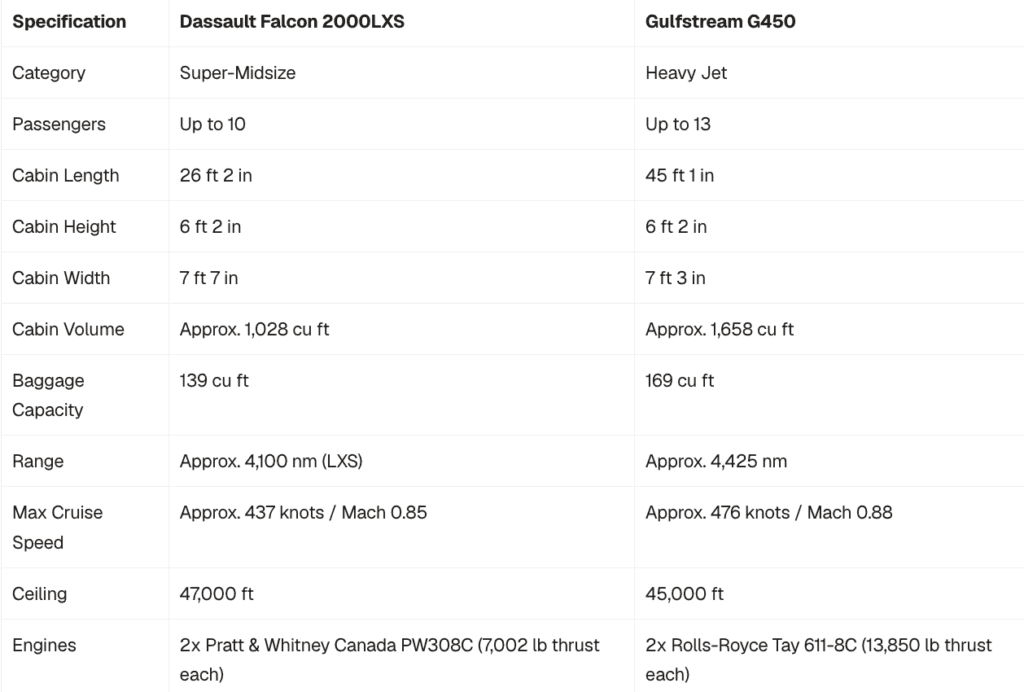Click Approx. 1,658 cu ft volume cell
Screen dimensions: 1024x692
point(720,329)
